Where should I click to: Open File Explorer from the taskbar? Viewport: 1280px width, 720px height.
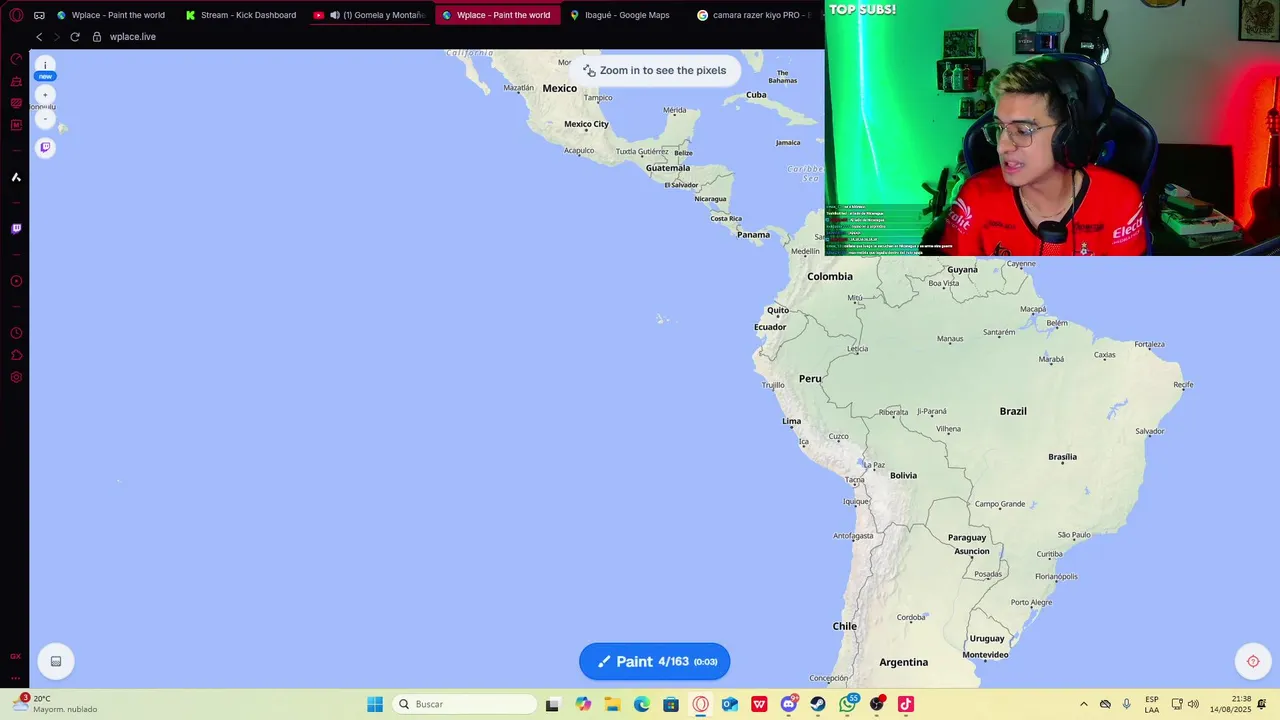coord(612,704)
